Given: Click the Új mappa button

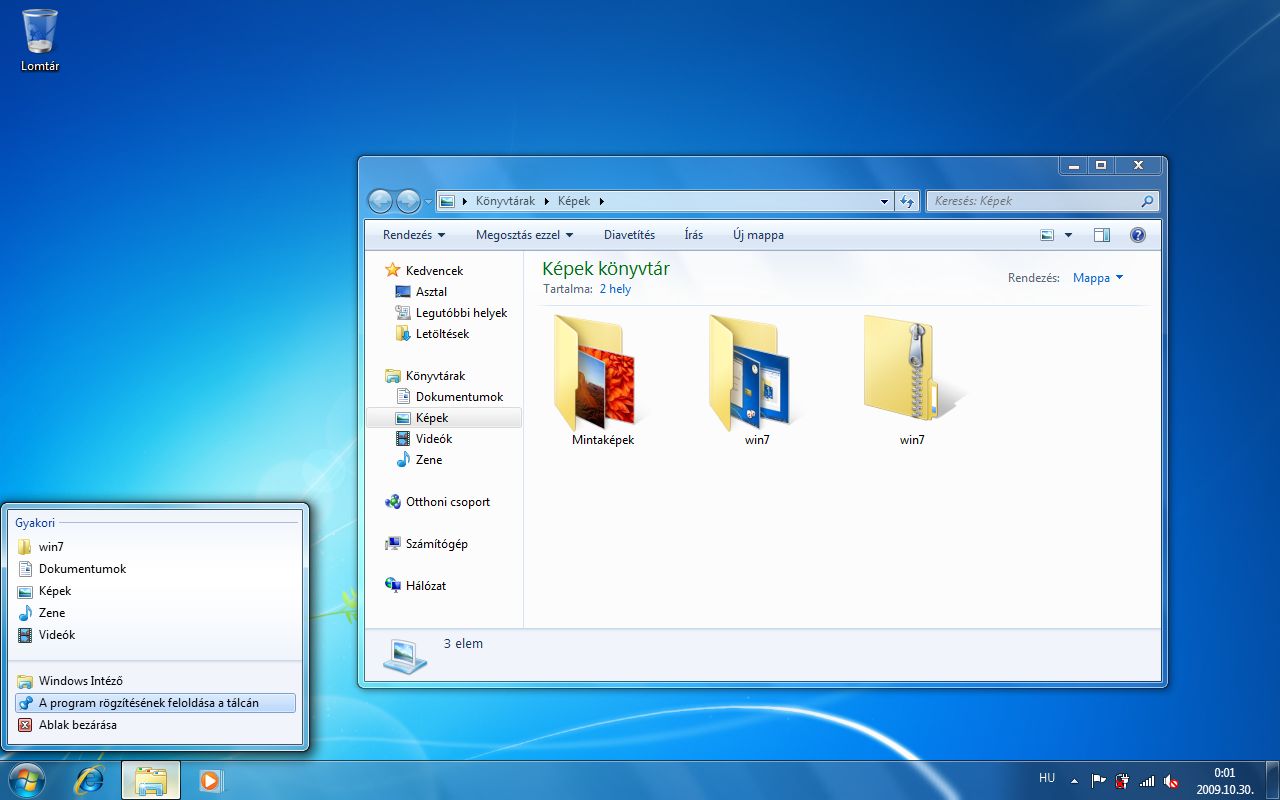Looking at the screenshot, I should tap(758, 235).
